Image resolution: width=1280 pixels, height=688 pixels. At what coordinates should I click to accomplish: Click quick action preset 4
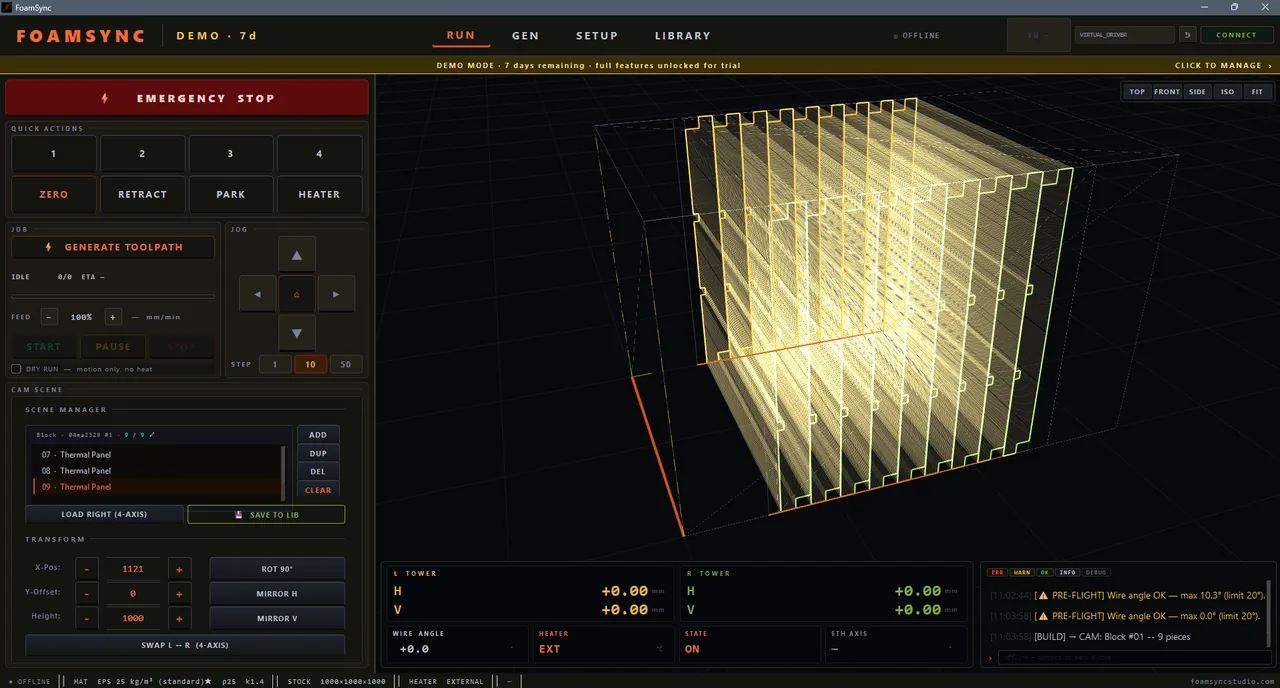coord(319,154)
